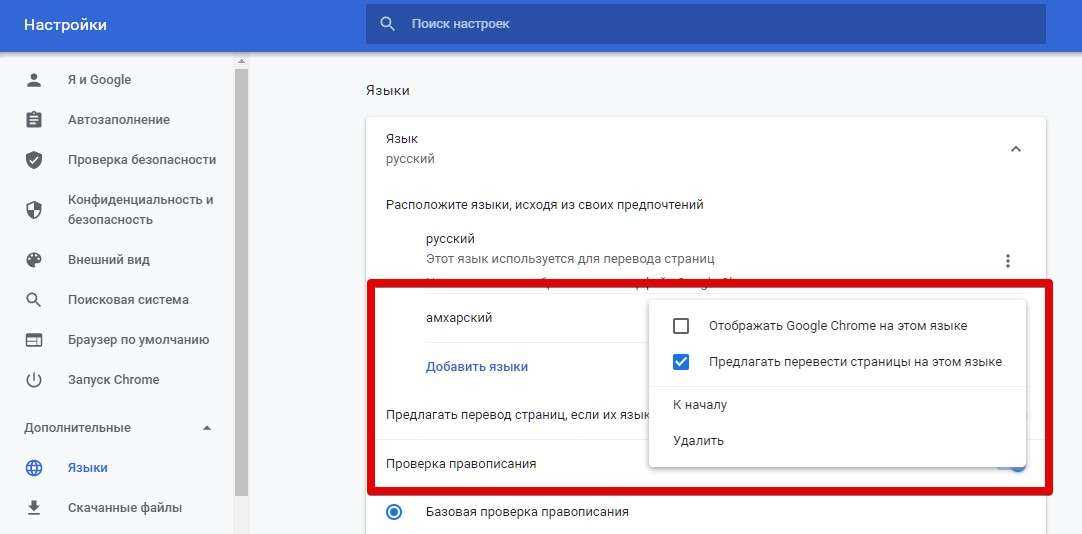
Task: Click the clipboard icon for Автозаполнение
Action: [33, 119]
